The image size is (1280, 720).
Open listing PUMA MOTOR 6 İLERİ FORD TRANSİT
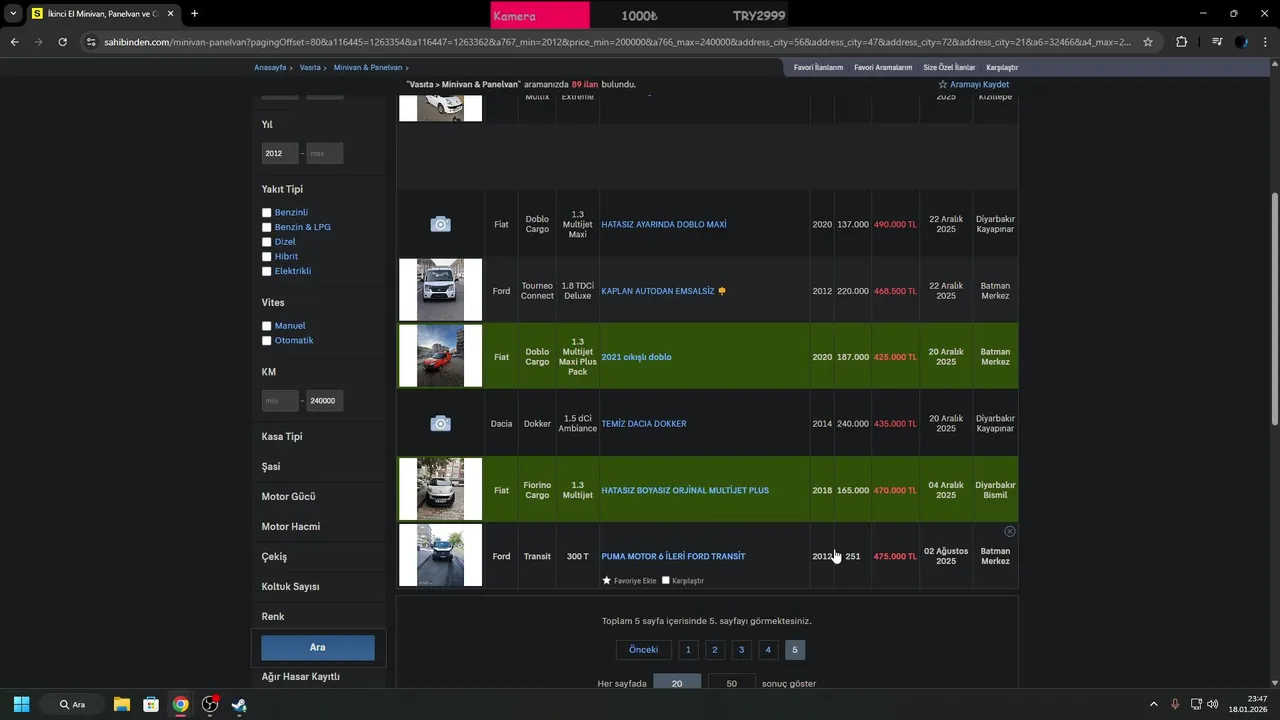click(x=673, y=556)
